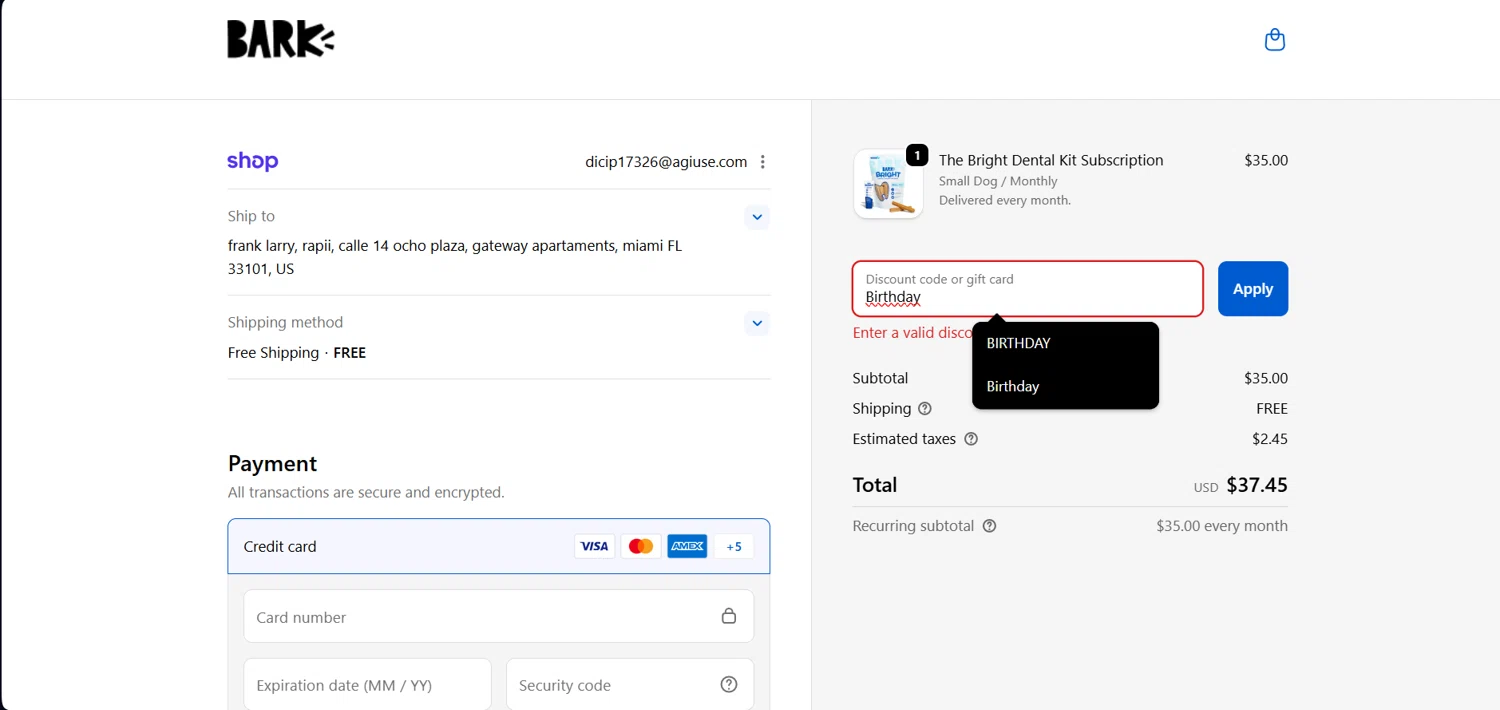This screenshot has width=1500, height=710.
Task: Focus the Card number field
Action: click(499, 616)
